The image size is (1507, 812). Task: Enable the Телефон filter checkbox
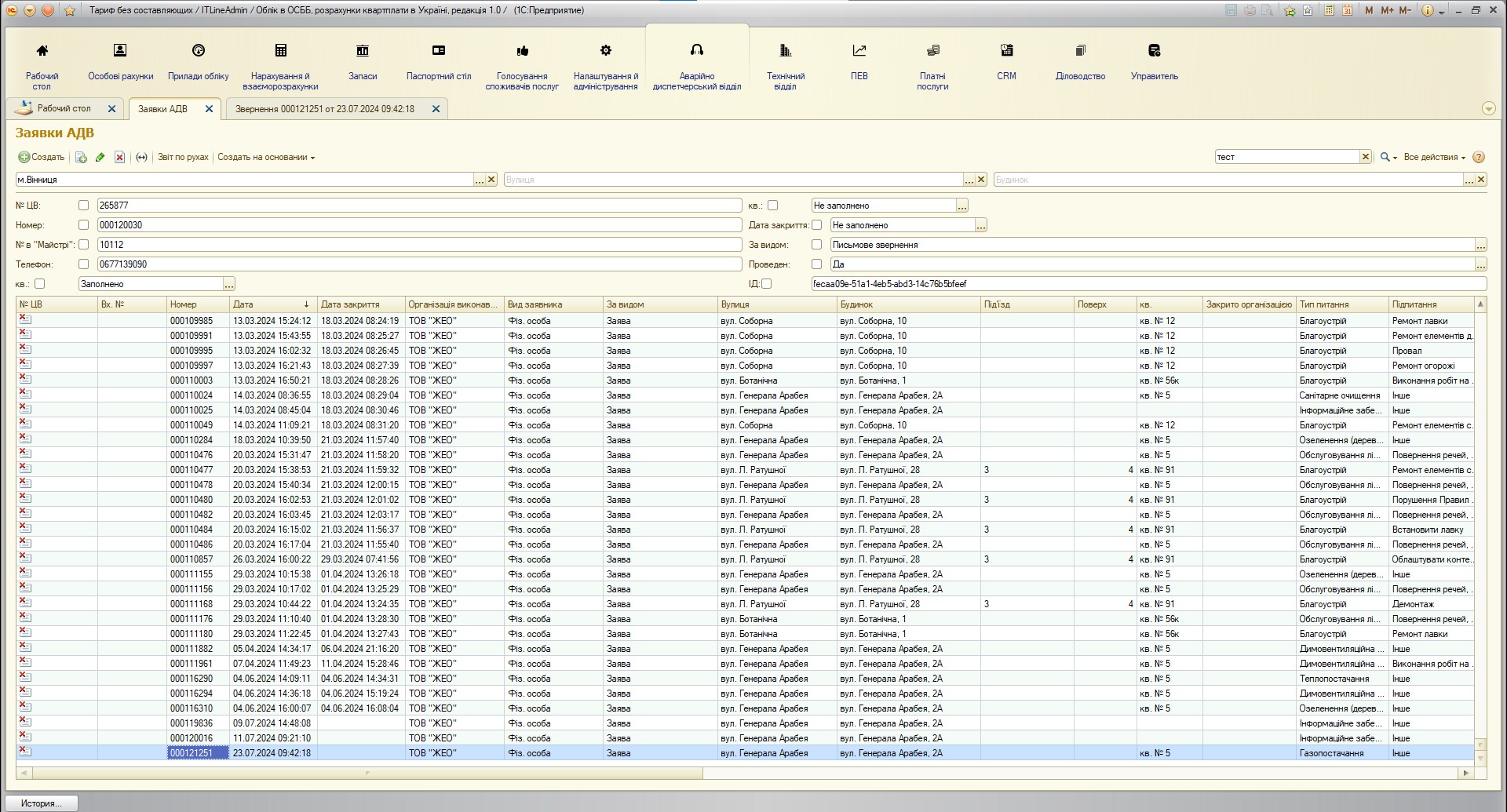83,264
